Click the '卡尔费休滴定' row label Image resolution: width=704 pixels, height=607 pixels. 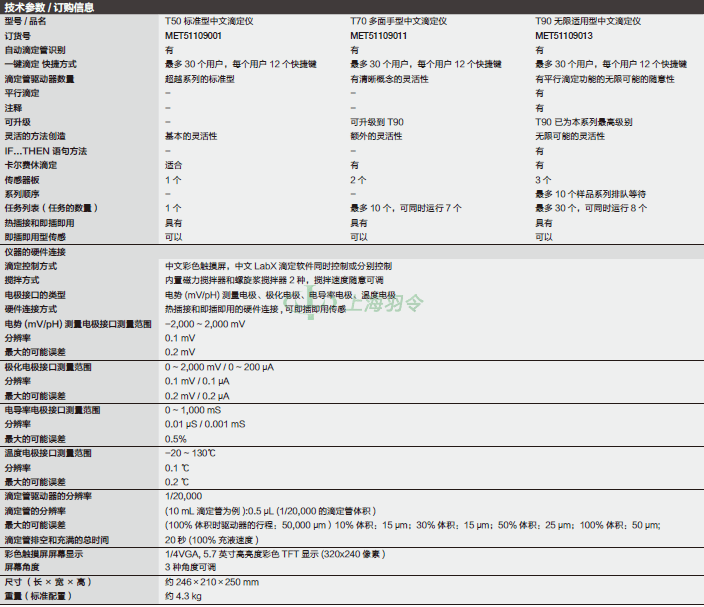(x=31, y=165)
